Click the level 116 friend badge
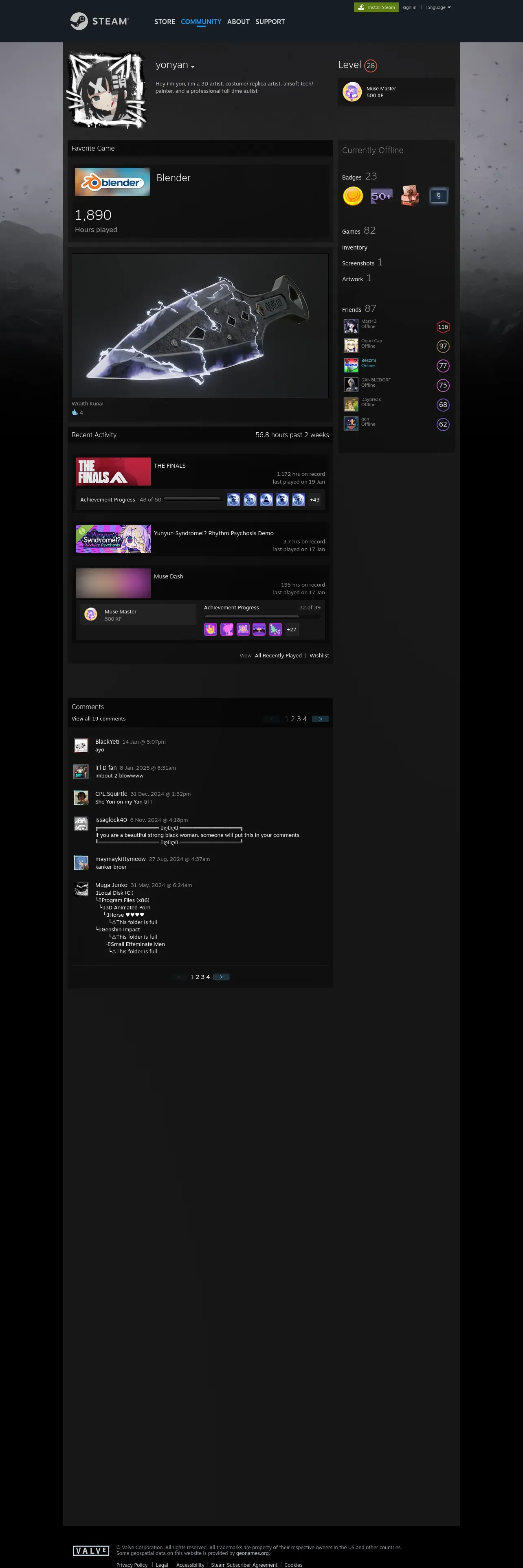 point(443,327)
